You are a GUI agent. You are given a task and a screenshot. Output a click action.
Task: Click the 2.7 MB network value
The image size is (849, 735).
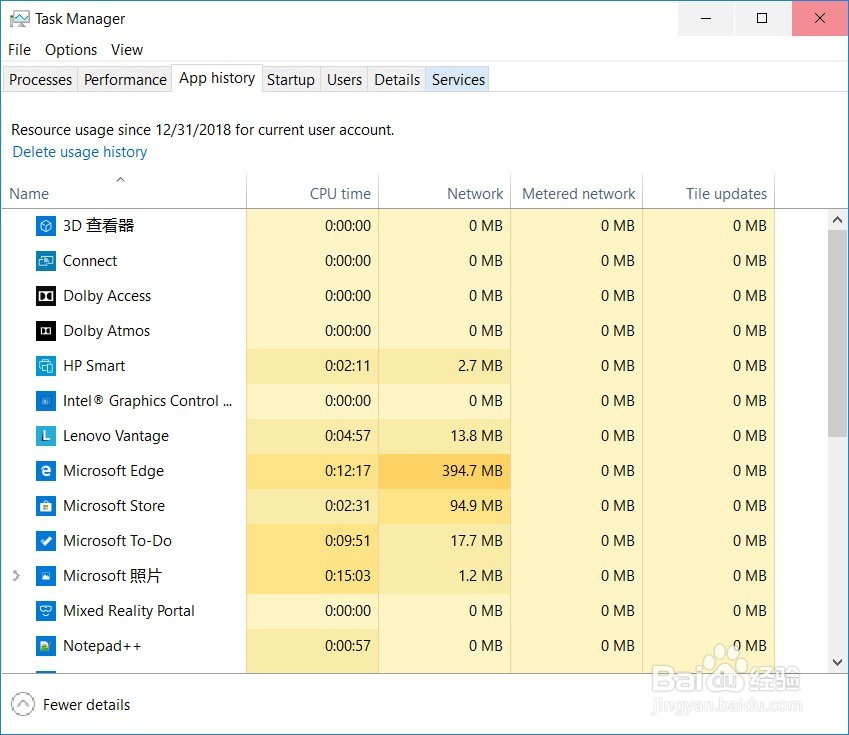tap(480, 366)
